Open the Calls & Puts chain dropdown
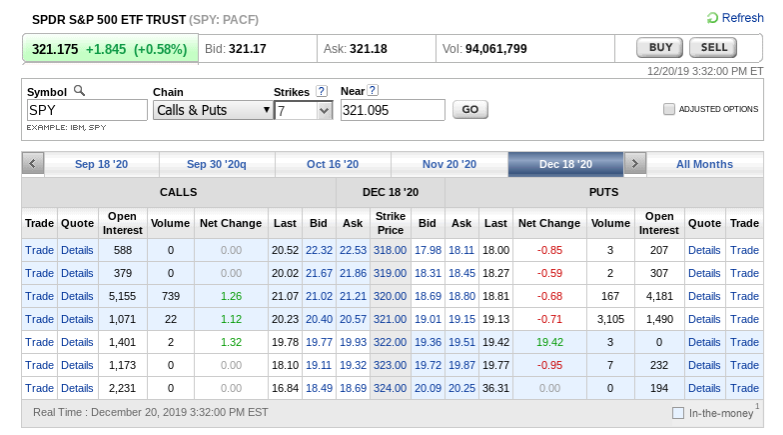The image size is (783, 435). (x=213, y=110)
